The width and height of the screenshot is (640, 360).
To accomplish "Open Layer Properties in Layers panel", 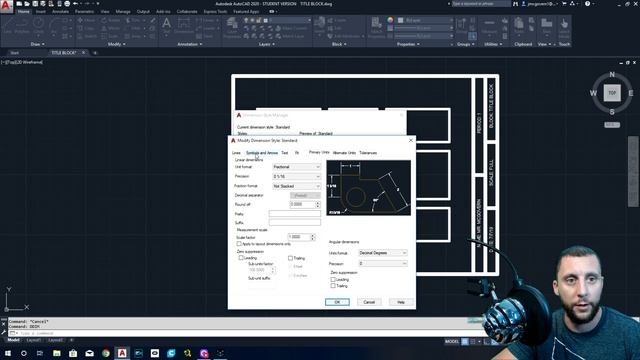I will (x=232, y=27).
